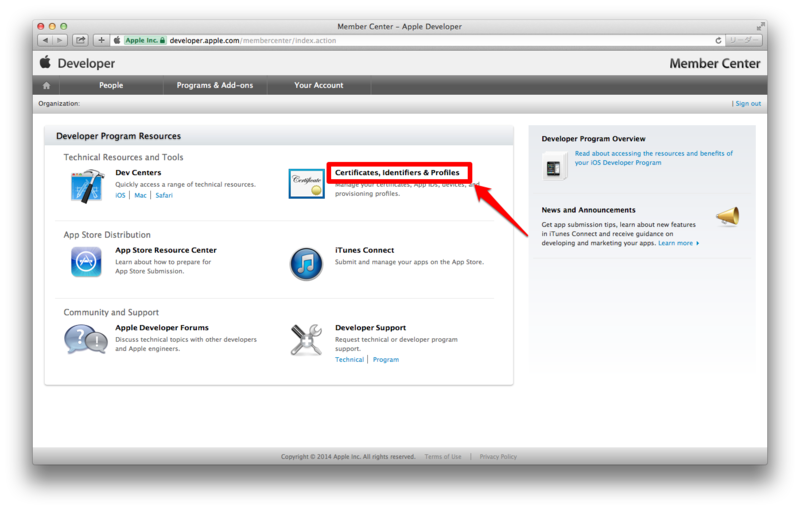The width and height of the screenshot is (800, 510).
Task: Click the Certificate icon
Action: tap(306, 184)
